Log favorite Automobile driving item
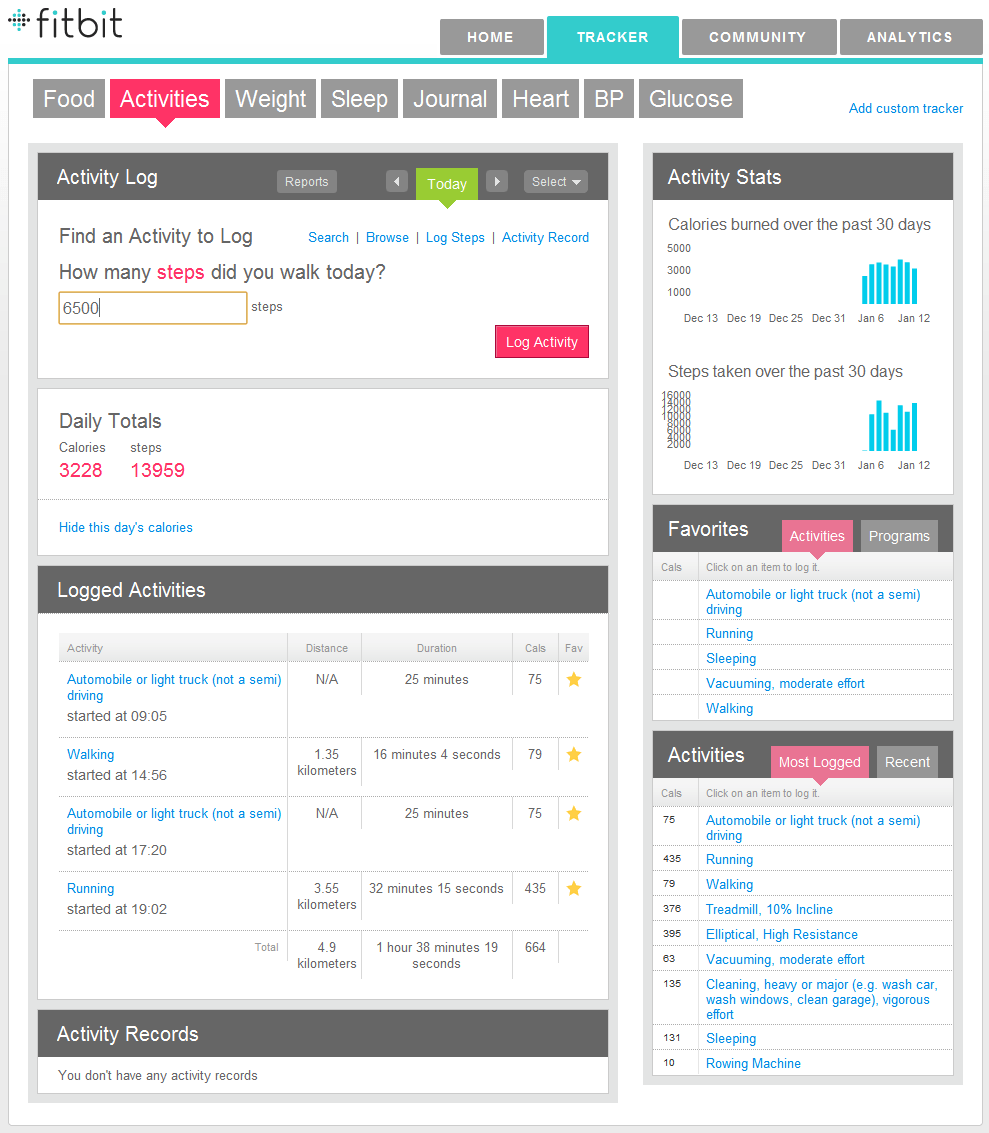 click(x=813, y=602)
